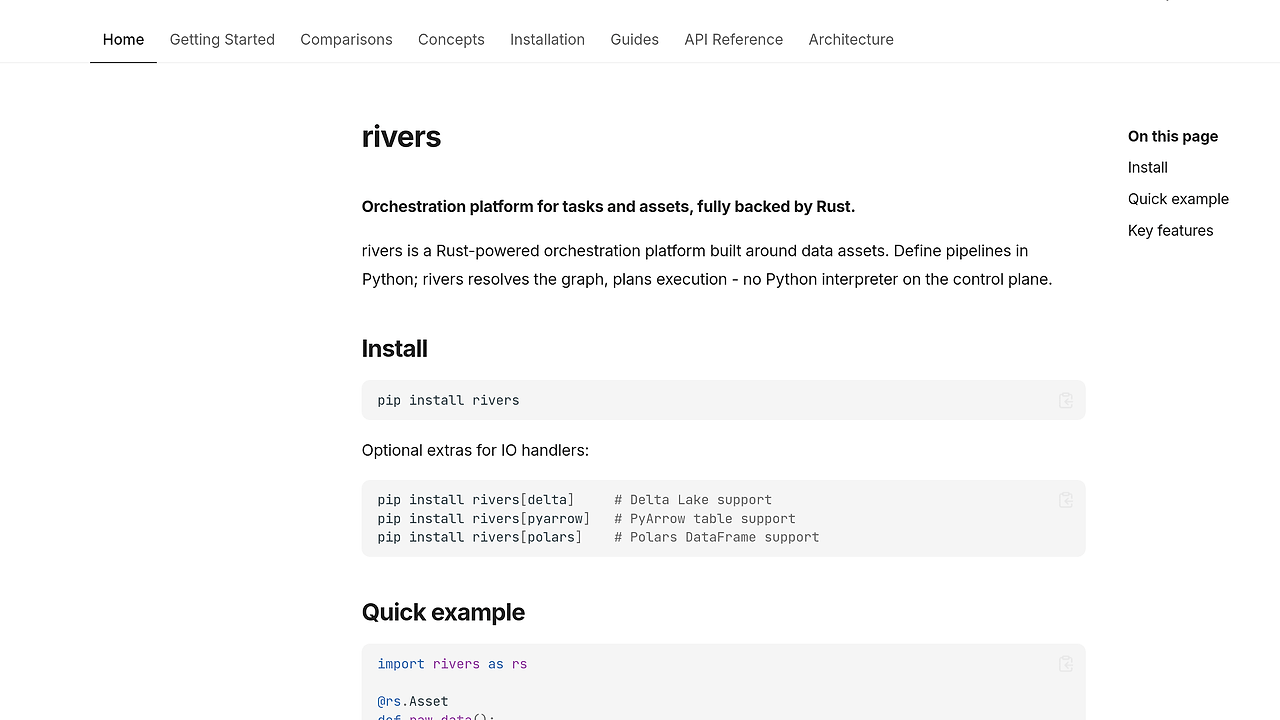Copy the optional extras install code block
Screen dimensions: 1280x720
[x=1066, y=500]
